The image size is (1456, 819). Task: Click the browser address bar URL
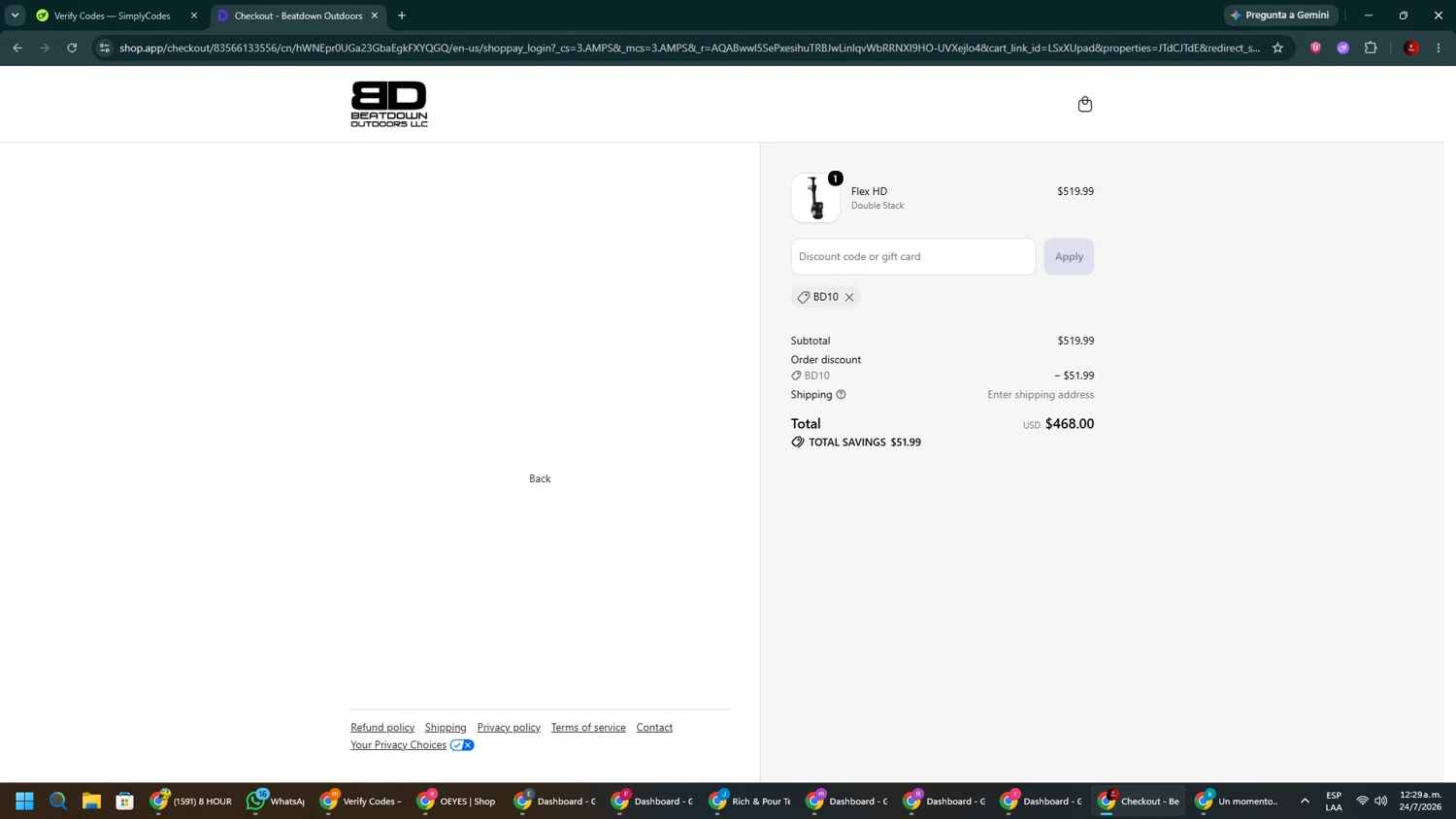(689, 48)
